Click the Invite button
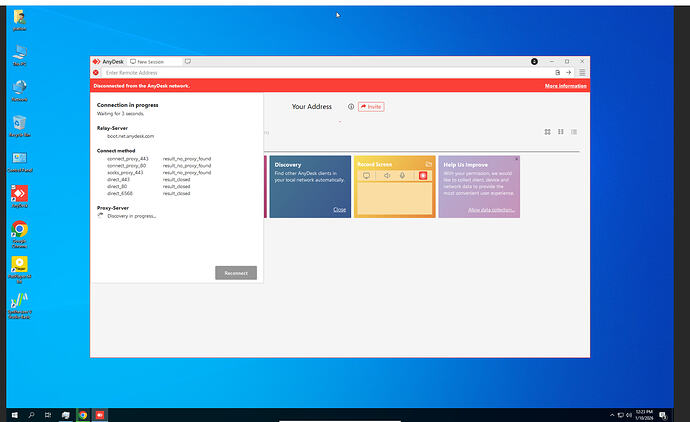 pos(371,106)
